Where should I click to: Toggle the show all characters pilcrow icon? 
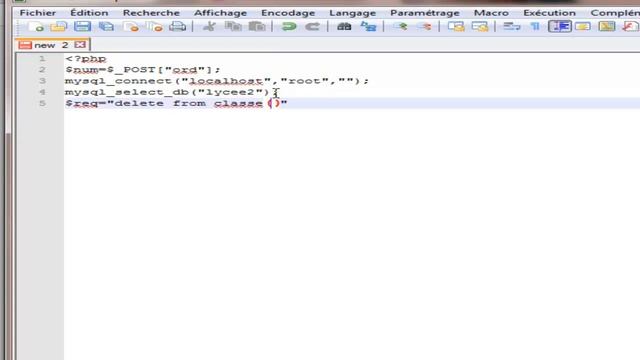pos(535,27)
